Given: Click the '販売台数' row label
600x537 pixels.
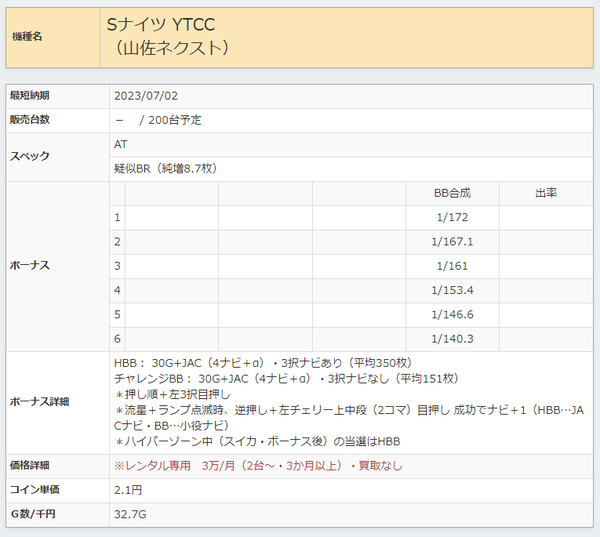Looking at the screenshot, I should tap(29, 120).
